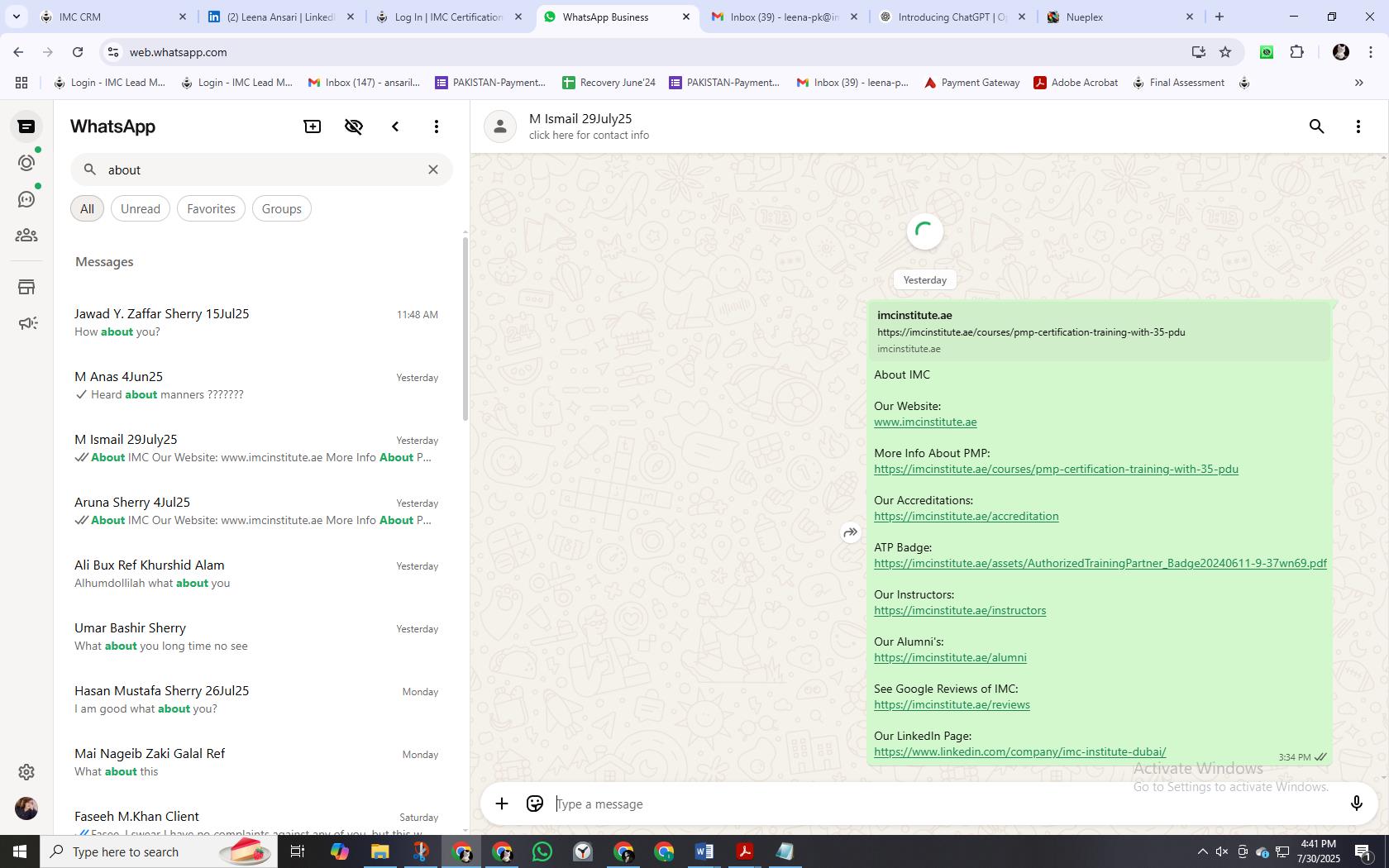Open the Channels sidebar icon
This screenshot has width=1389, height=868.
pos(26,199)
